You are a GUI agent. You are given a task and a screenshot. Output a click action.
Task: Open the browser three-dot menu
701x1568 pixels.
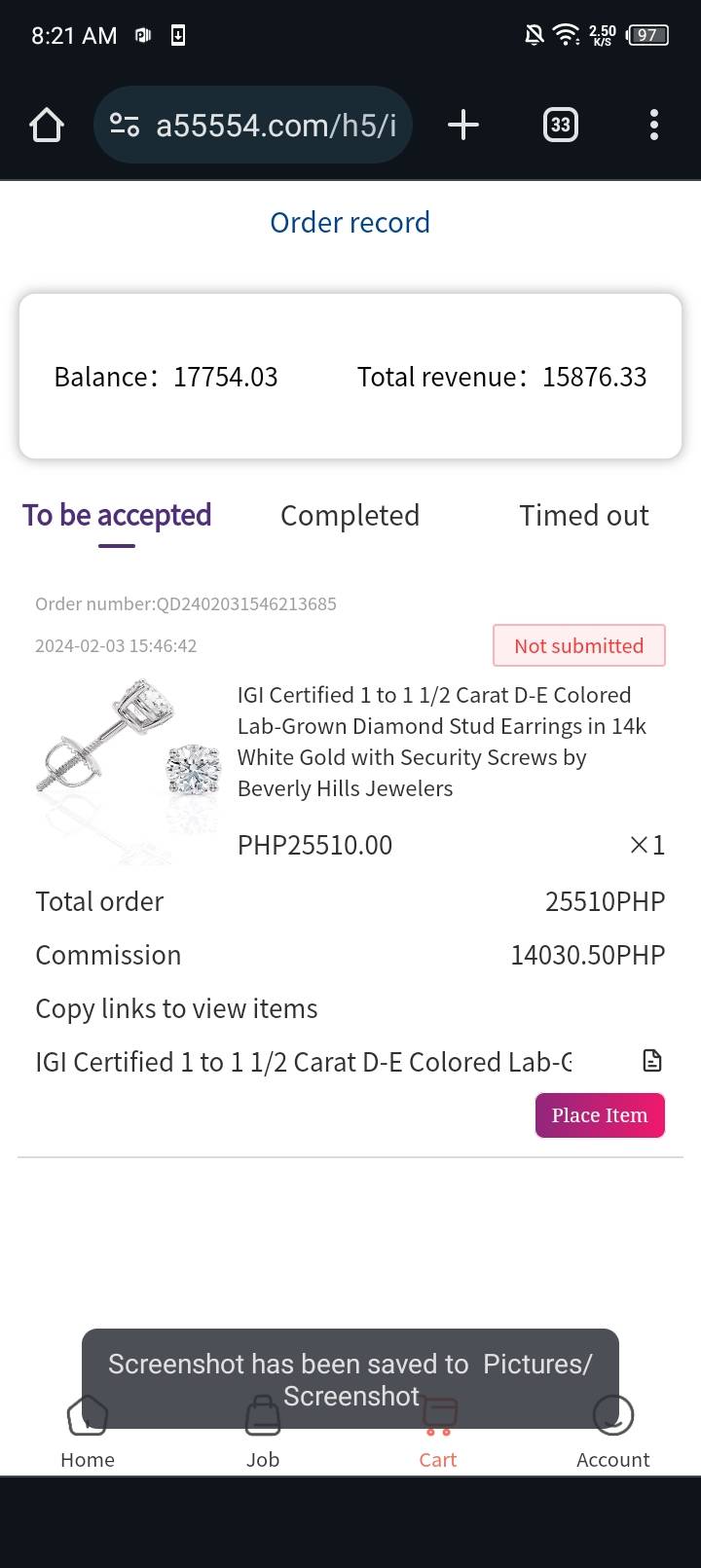(x=653, y=125)
